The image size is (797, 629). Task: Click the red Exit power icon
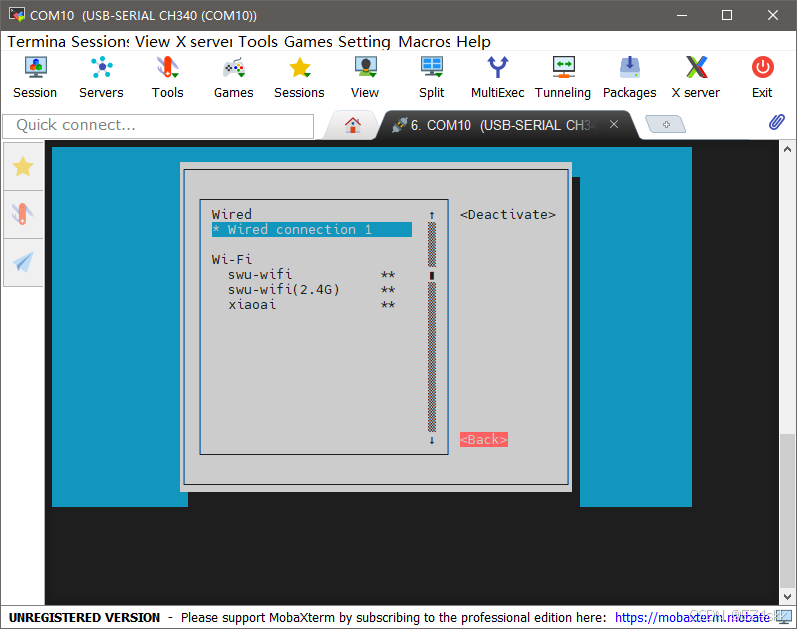point(762,67)
